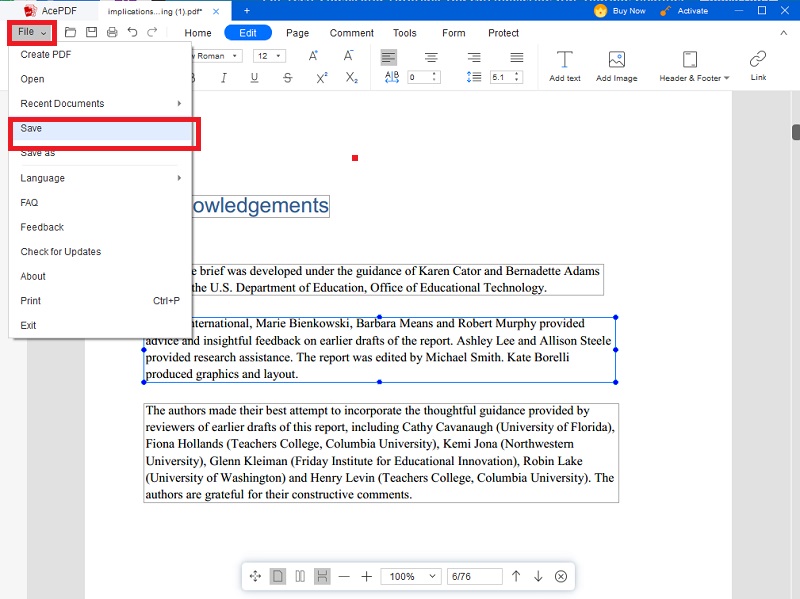800x599 pixels.
Task: Select Create PDF from File menu
Action: (101, 55)
